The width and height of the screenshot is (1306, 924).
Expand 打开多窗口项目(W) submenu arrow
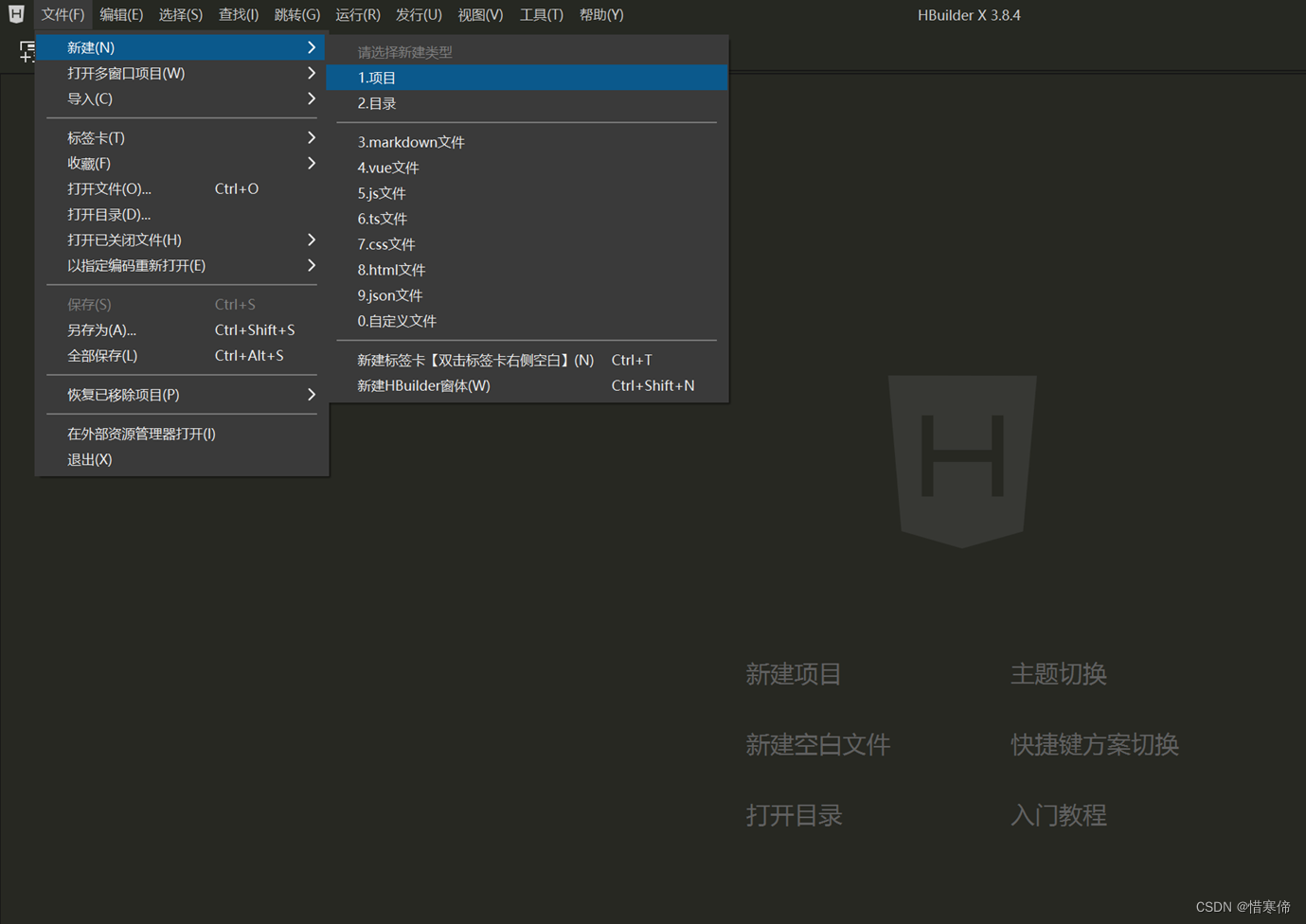[311, 73]
